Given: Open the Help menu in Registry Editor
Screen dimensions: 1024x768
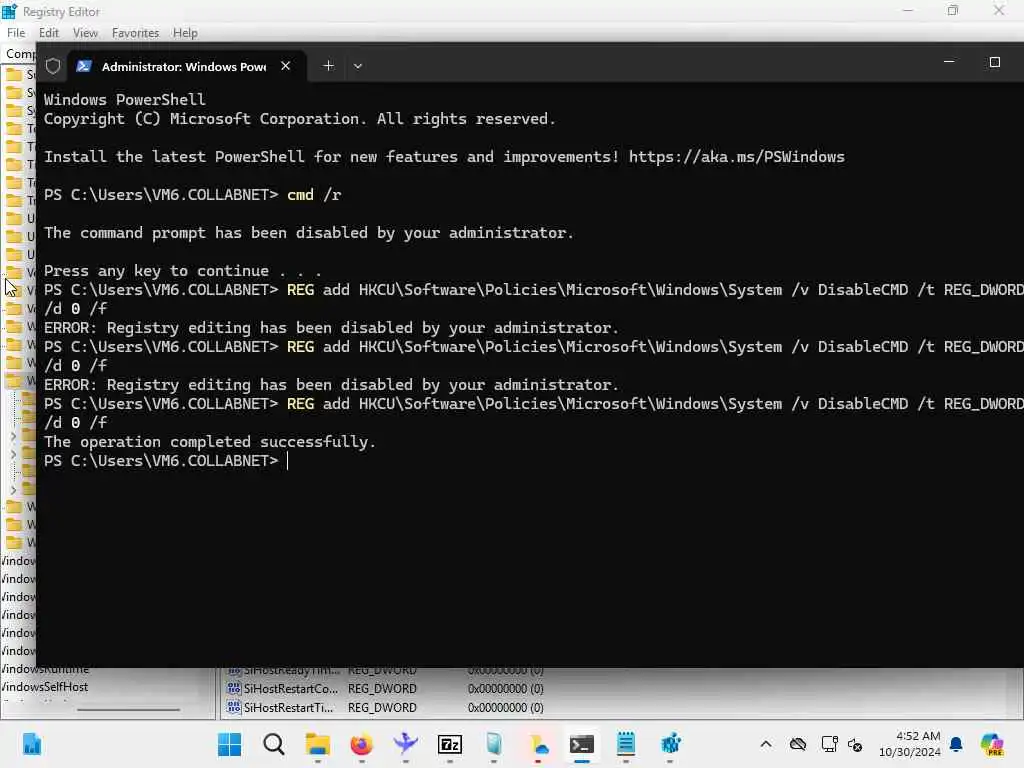Looking at the screenshot, I should pyautogui.click(x=185, y=33).
